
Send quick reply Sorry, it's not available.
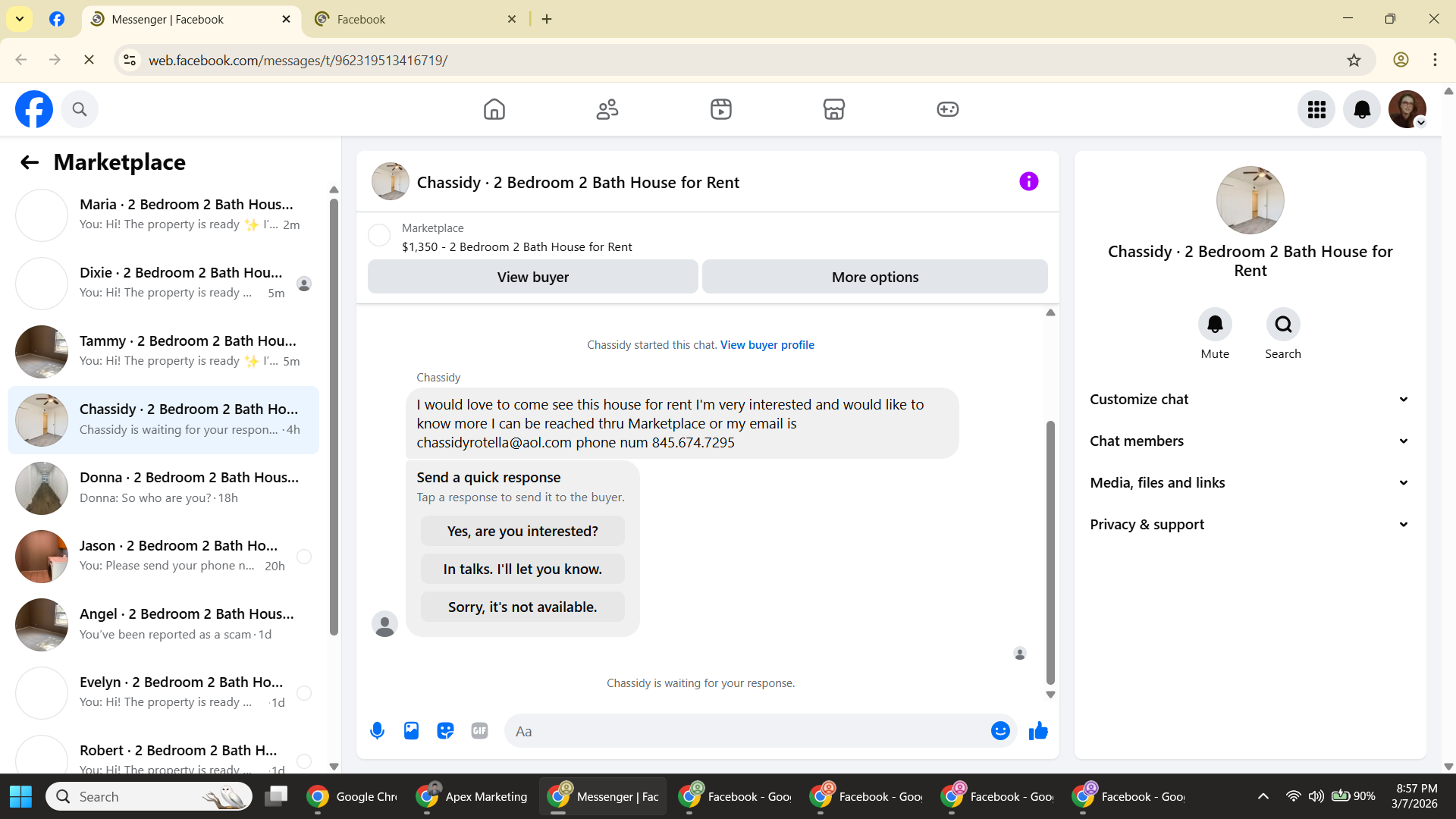[522, 607]
